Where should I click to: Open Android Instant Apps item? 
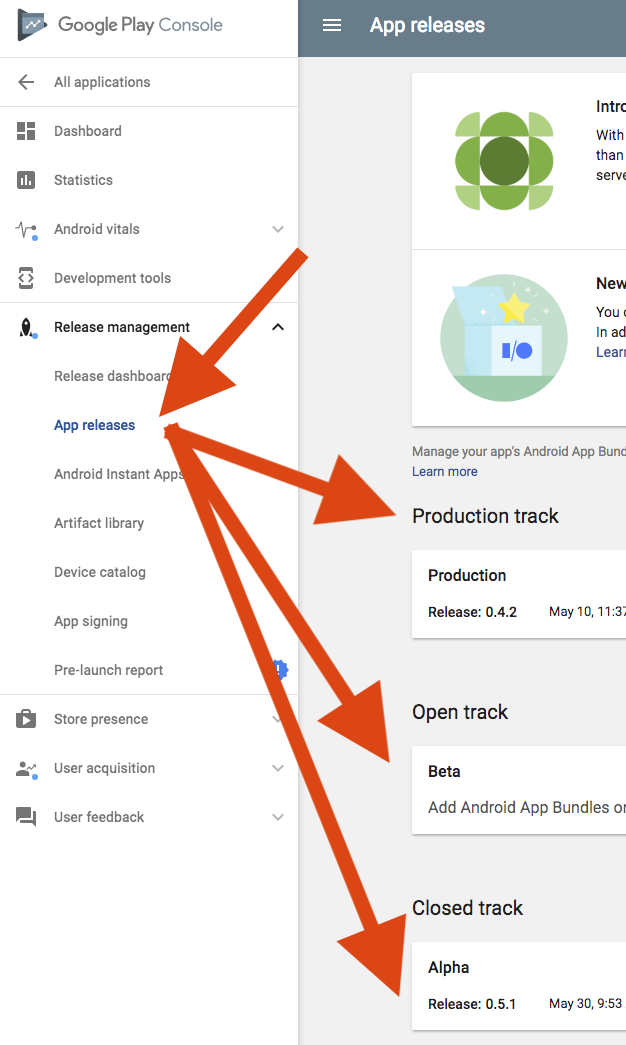[119, 474]
